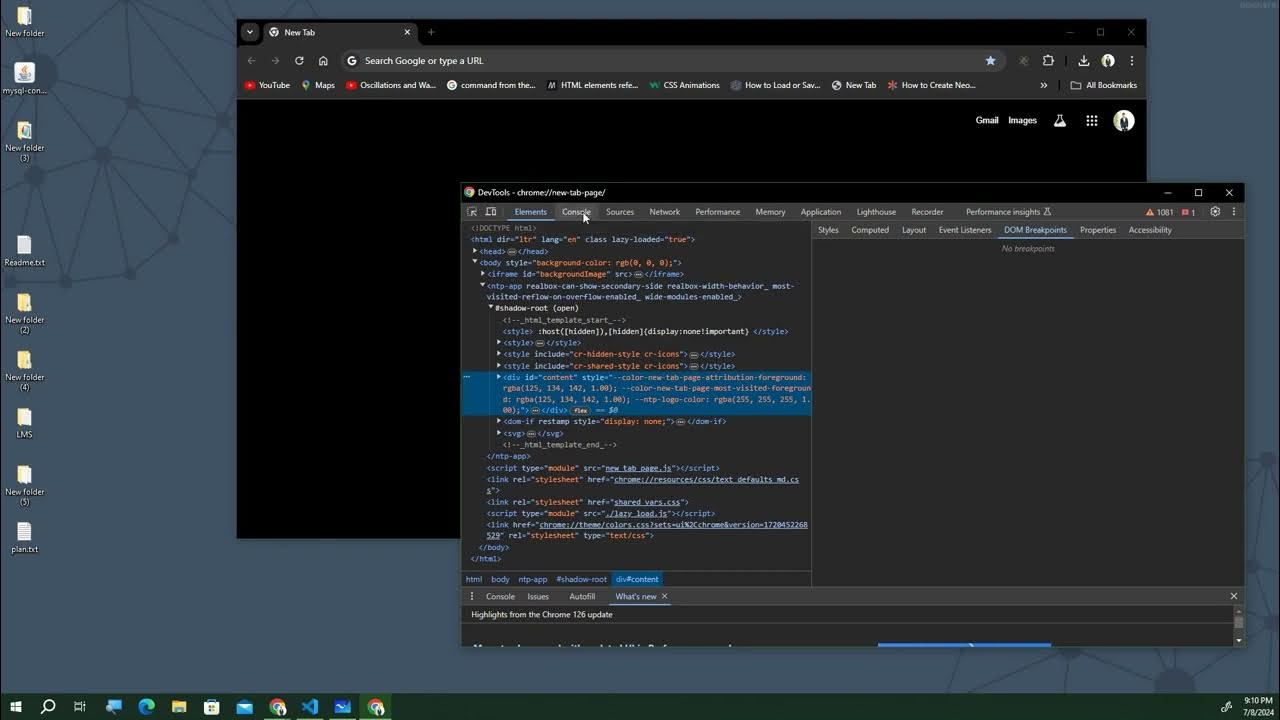Click the flex badge on div content
1280x720 pixels.
pyautogui.click(x=580, y=410)
